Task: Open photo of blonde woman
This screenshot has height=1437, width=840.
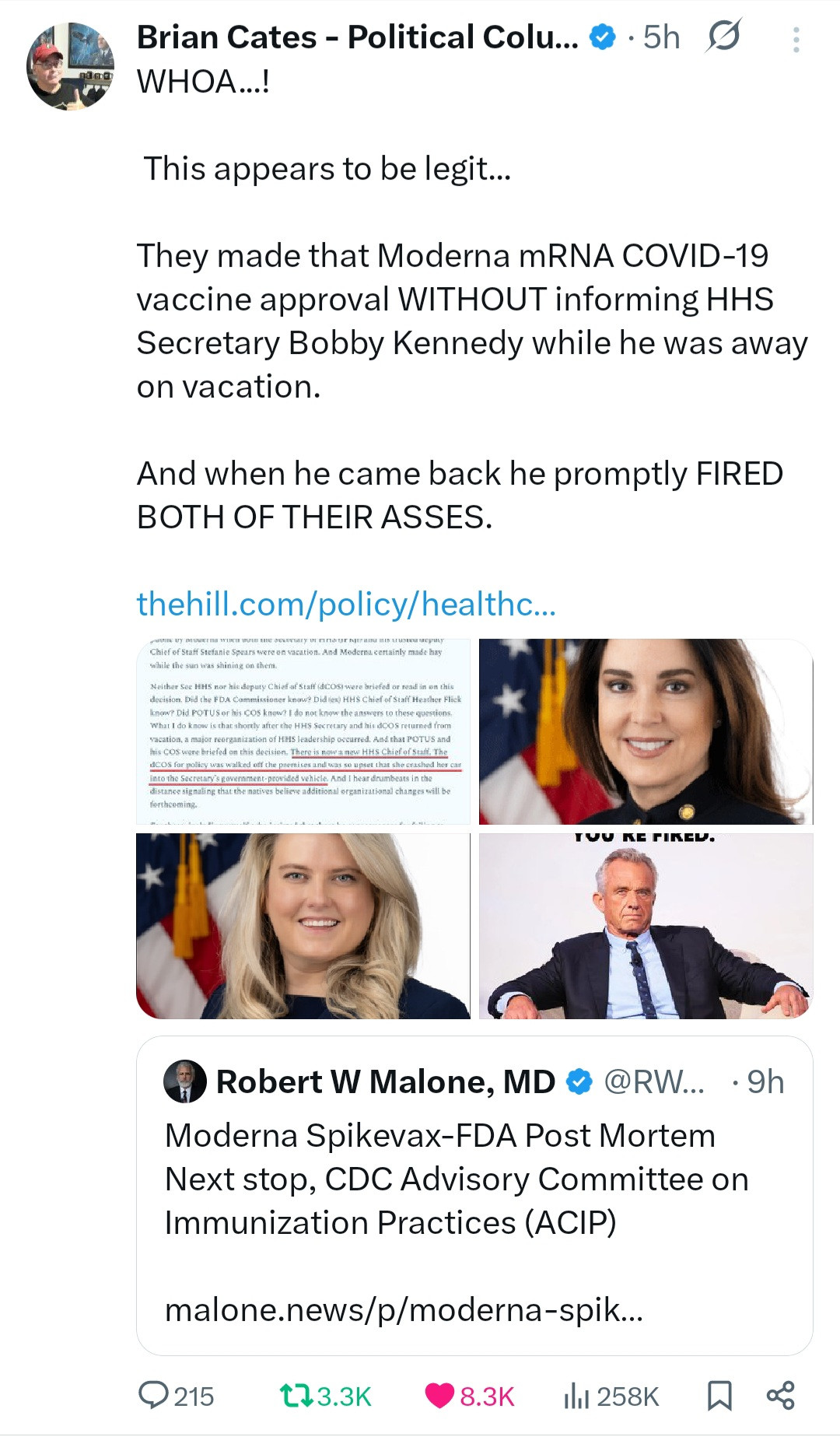Action: (x=303, y=926)
